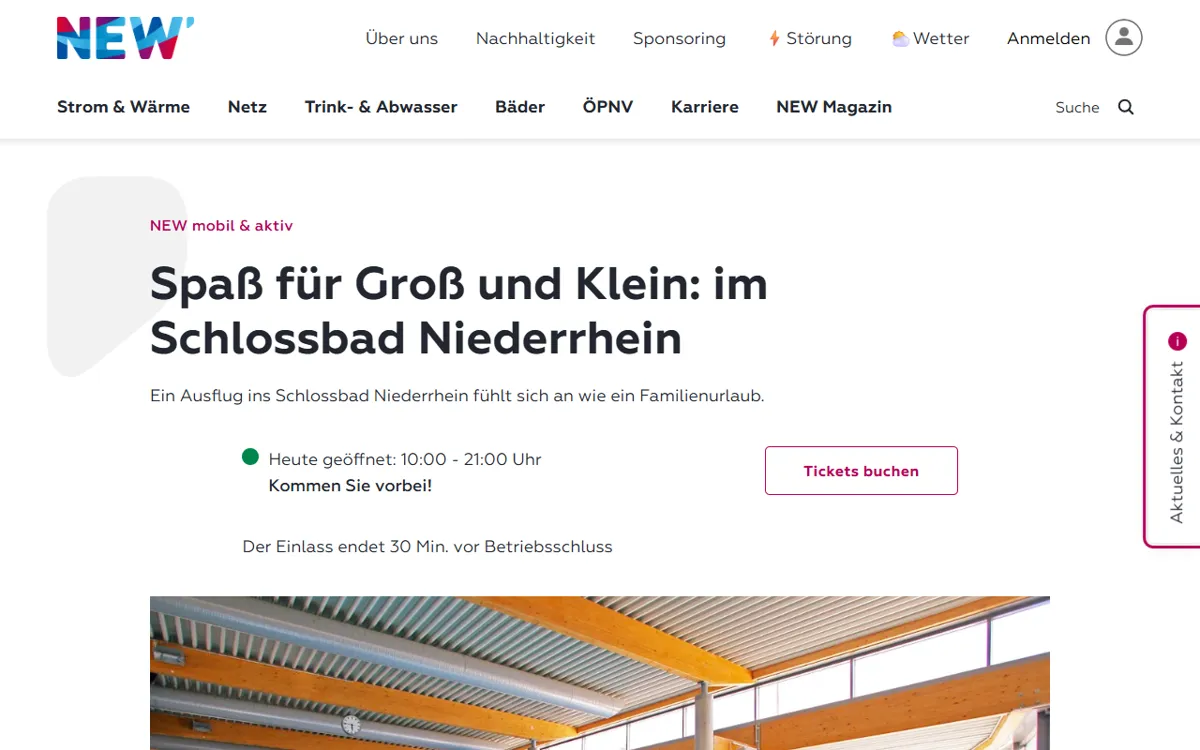The height and width of the screenshot is (750, 1200).
Task: Click the Tickets buchen button
Action: 861,471
